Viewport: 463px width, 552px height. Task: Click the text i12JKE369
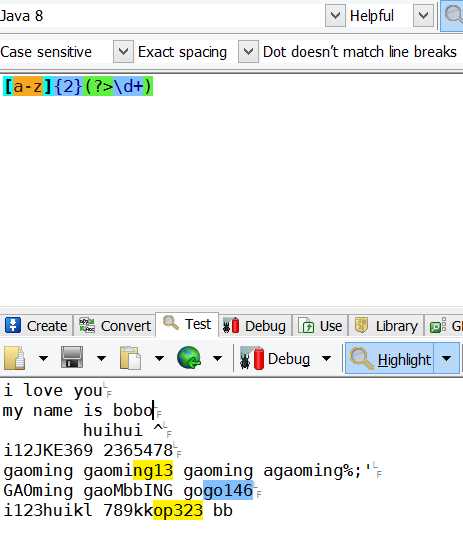[x=48, y=450]
